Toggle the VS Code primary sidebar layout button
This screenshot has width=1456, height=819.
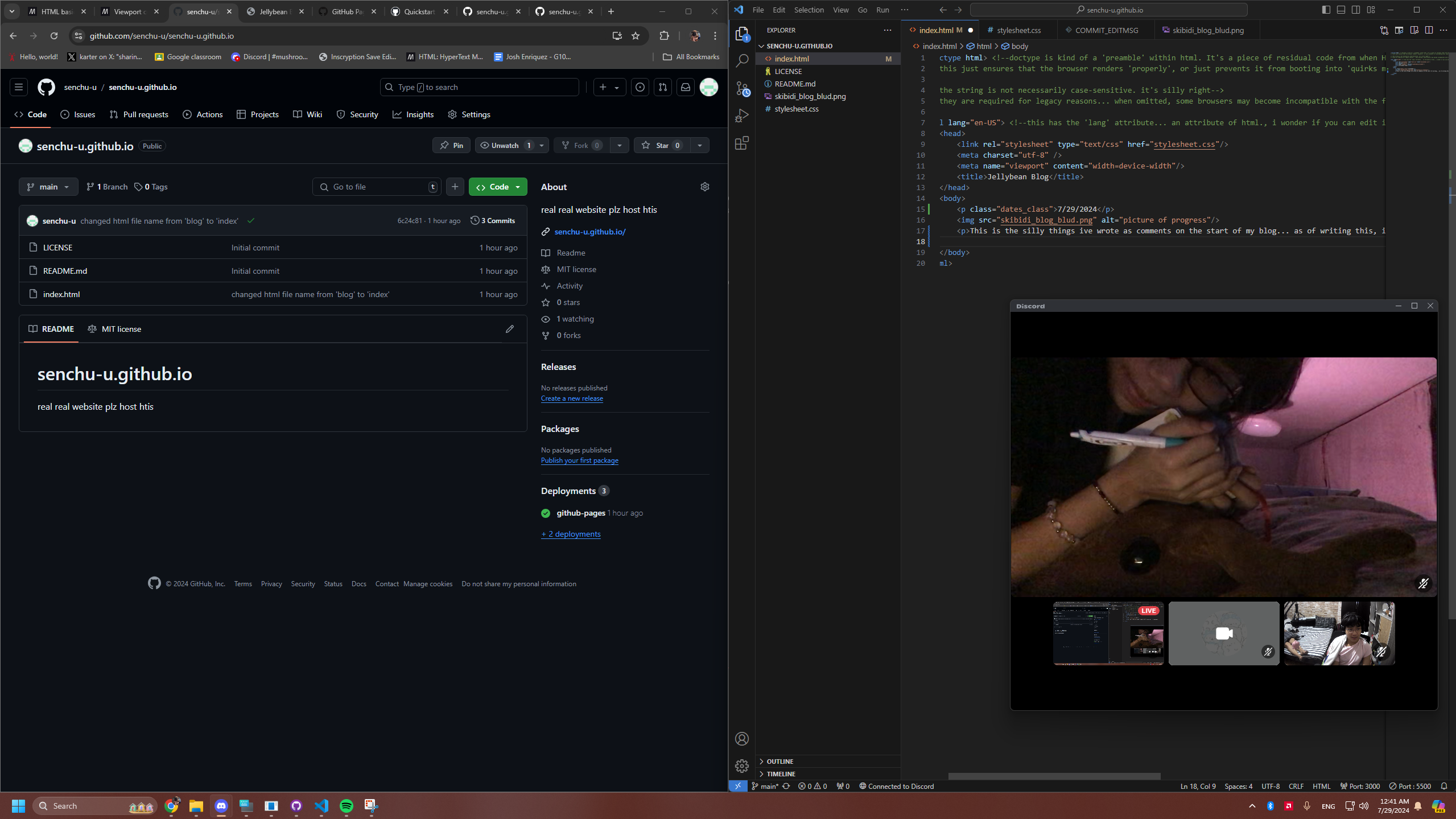coord(1326,10)
